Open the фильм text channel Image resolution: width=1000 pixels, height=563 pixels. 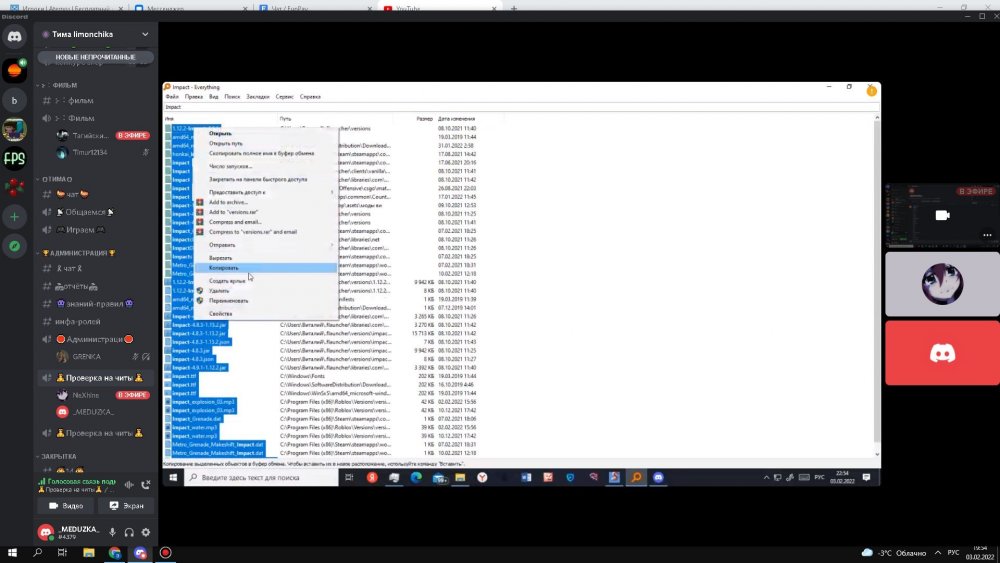pos(96,100)
